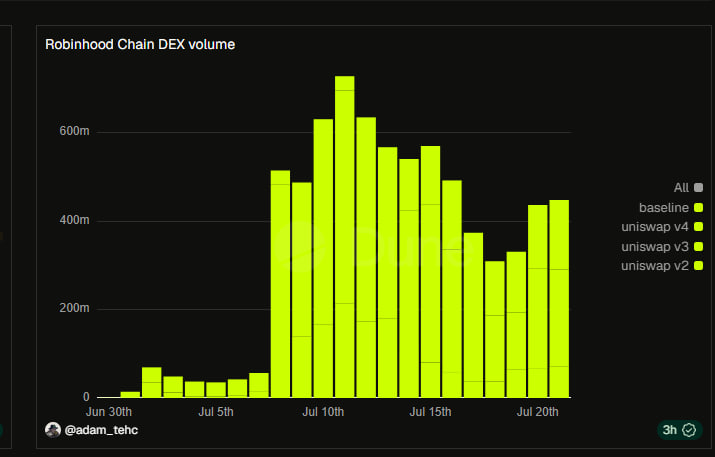Click the 200m y-axis label

click(x=74, y=308)
